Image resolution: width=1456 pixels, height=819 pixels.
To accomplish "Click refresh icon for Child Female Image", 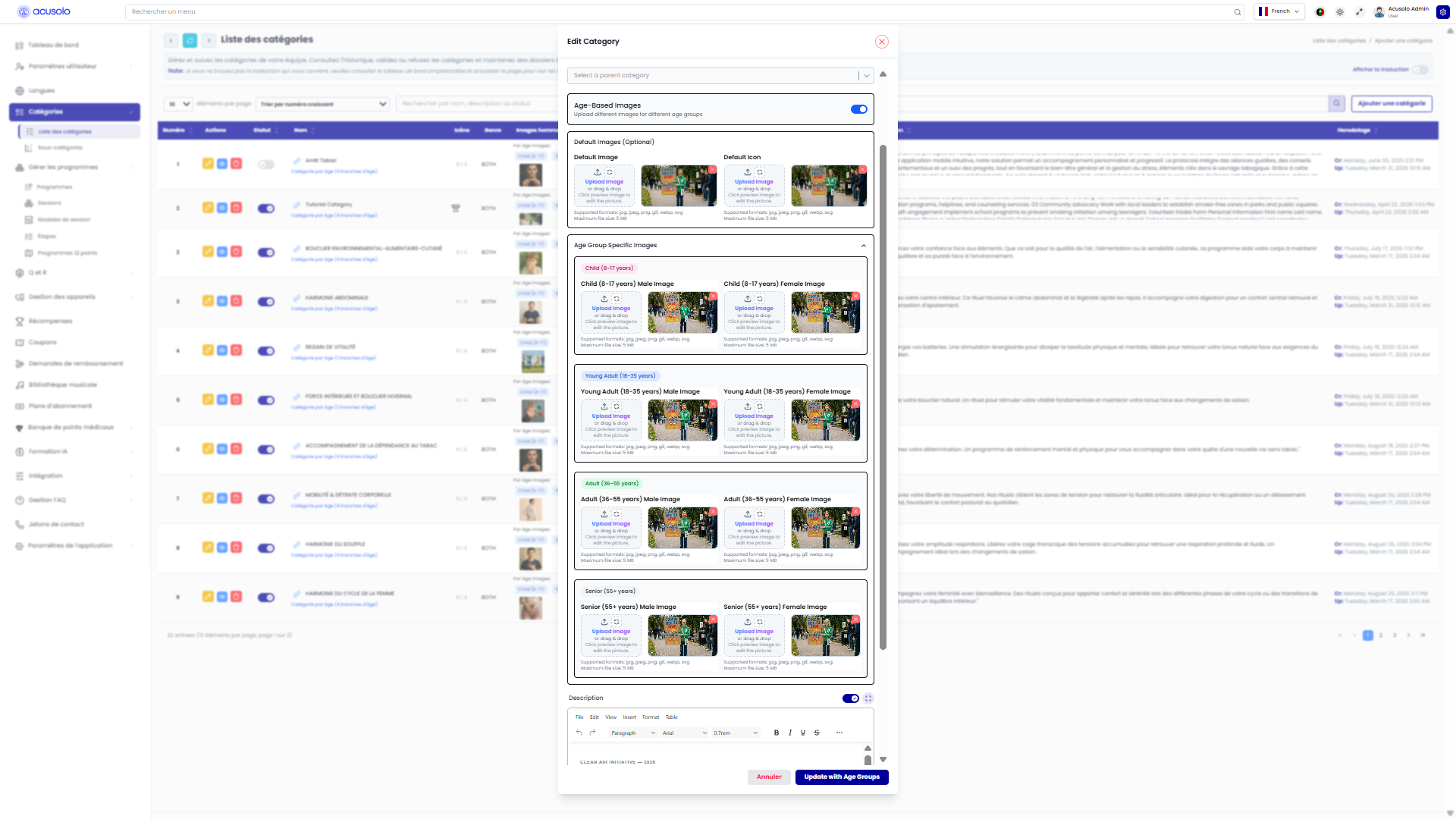I will click(760, 299).
